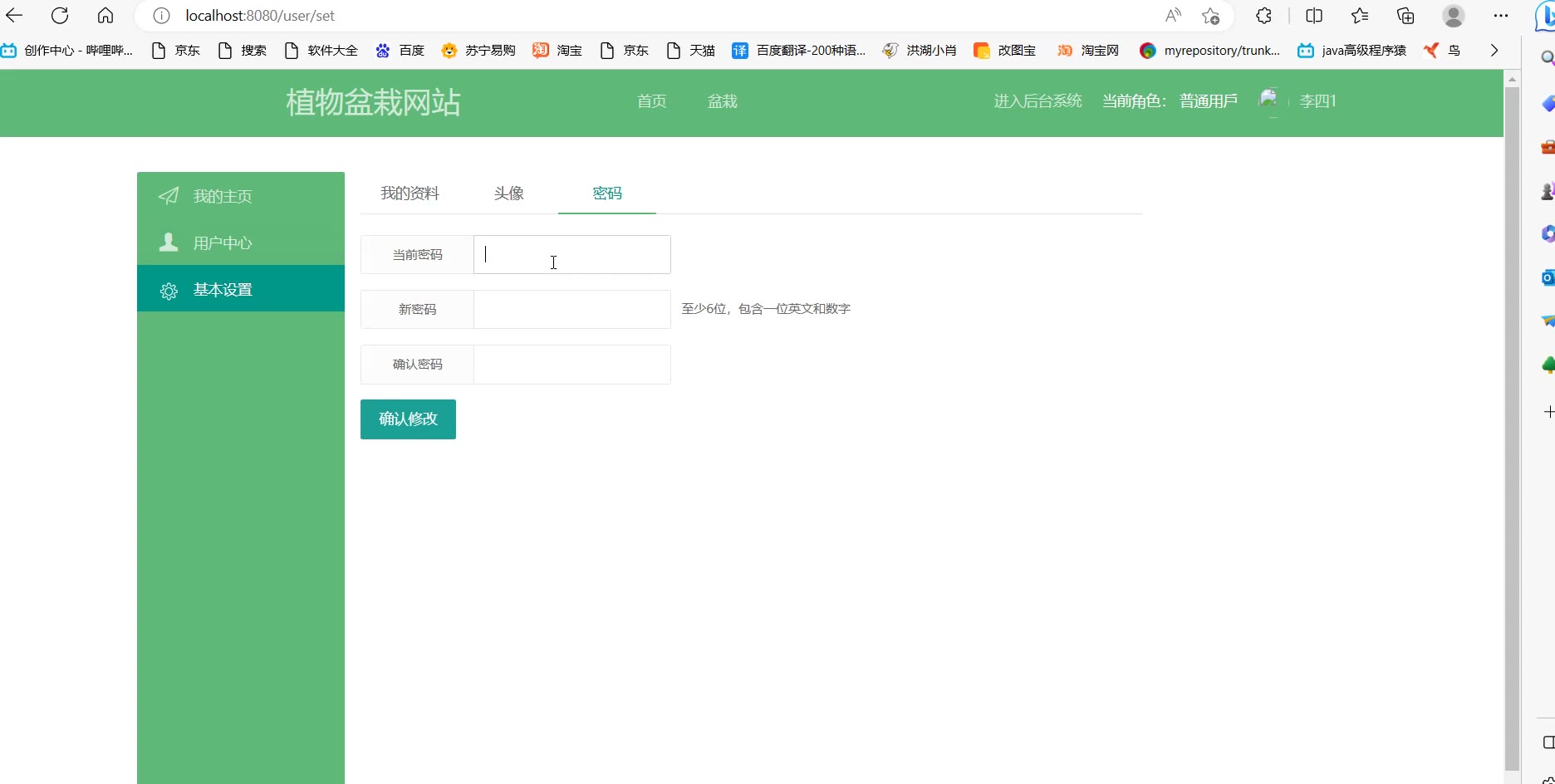Switch to 密码 tab
The width and height of the screenshot is (1555, 784).
(x=607, y=194)
